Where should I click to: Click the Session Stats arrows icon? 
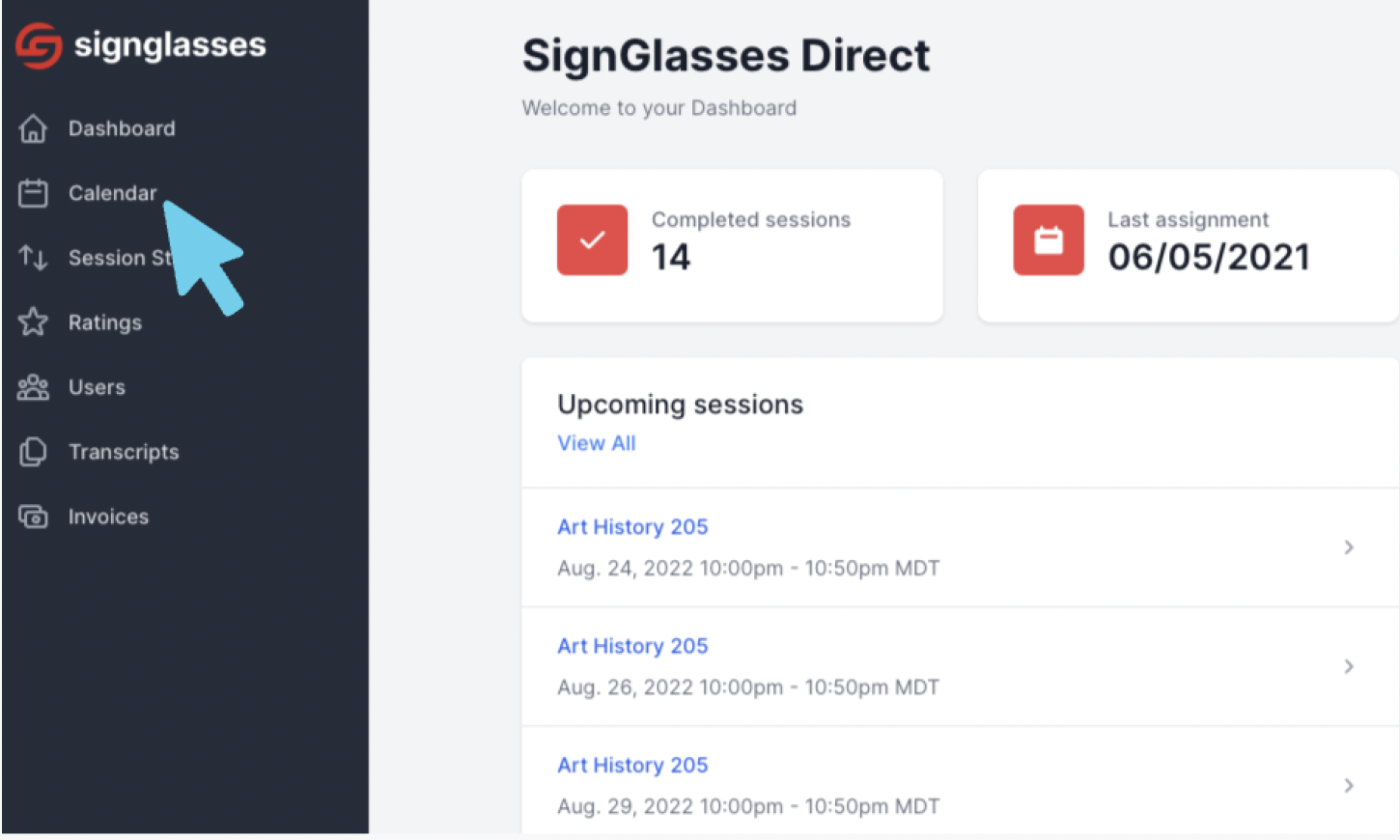pyautogui.click(x=33, y=258)
